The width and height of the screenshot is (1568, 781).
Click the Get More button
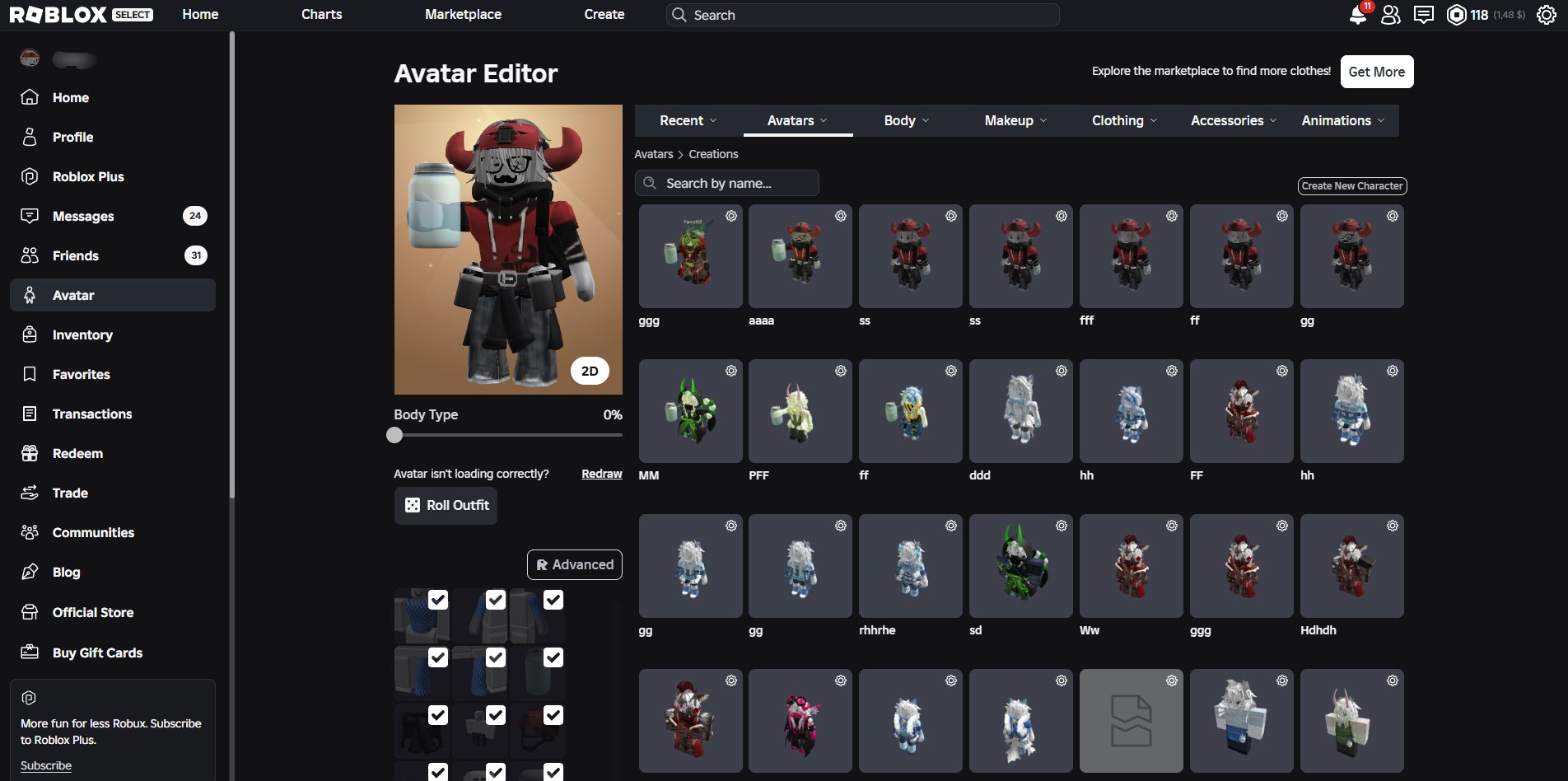pyautogui.click(x=1377, y=72)
